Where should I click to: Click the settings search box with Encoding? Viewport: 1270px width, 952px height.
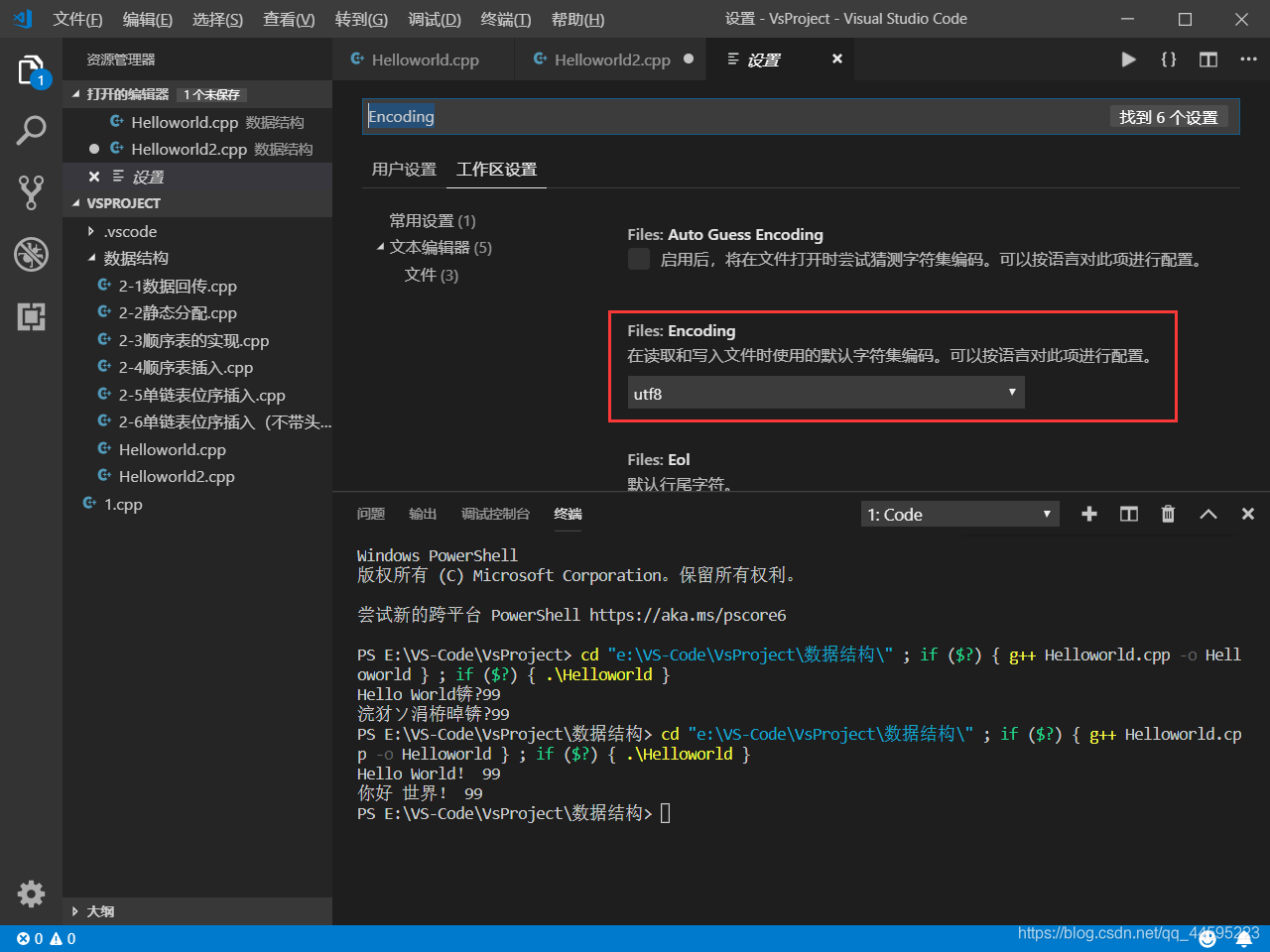[734, 117]
